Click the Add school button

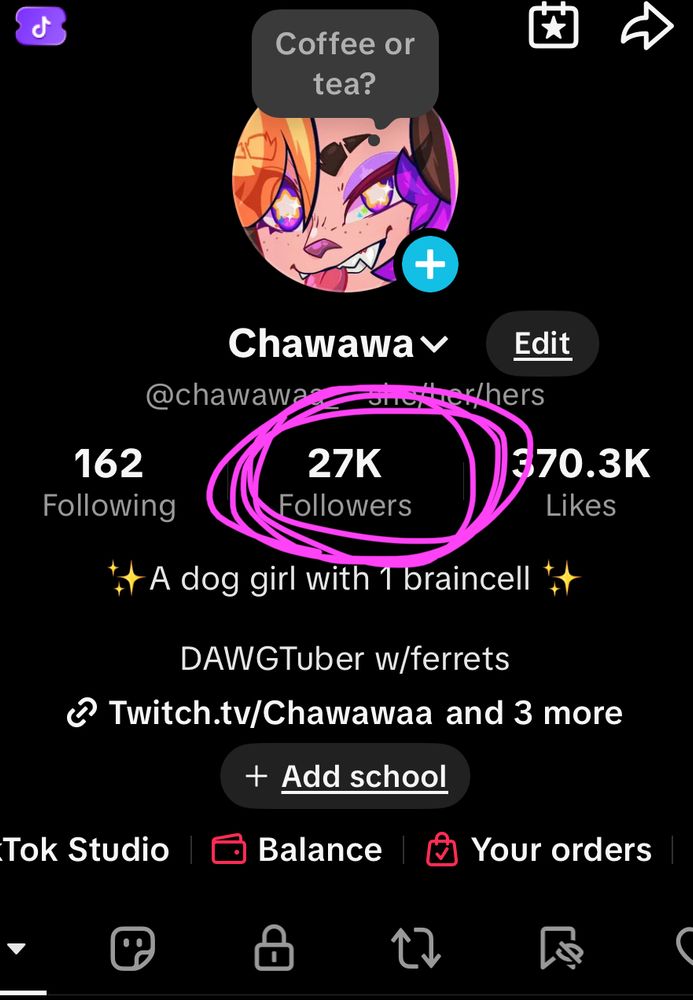coord(345,776)
